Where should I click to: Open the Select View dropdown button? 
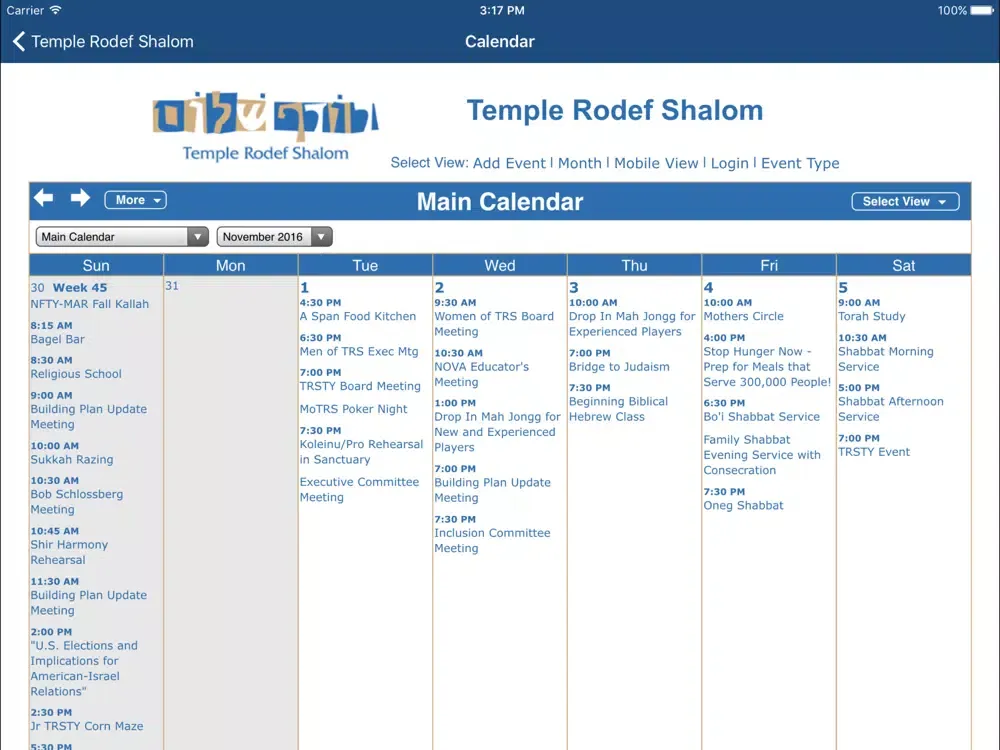905,202
